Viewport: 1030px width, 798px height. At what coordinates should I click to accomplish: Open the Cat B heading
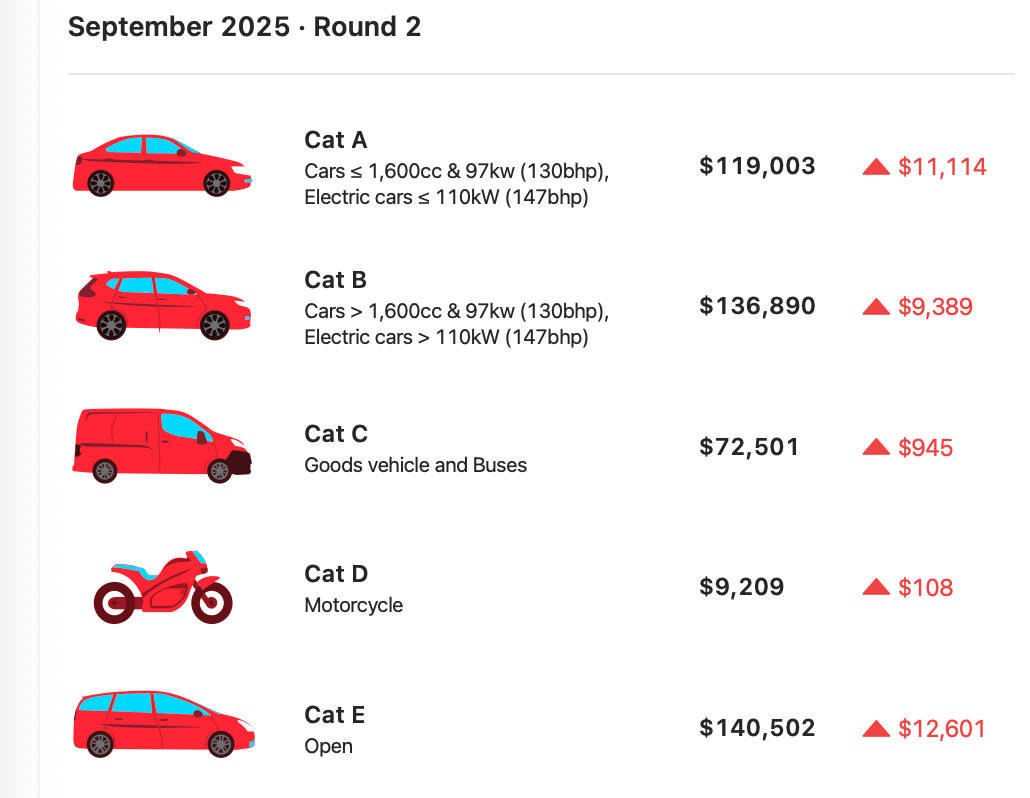click(336, 280)
